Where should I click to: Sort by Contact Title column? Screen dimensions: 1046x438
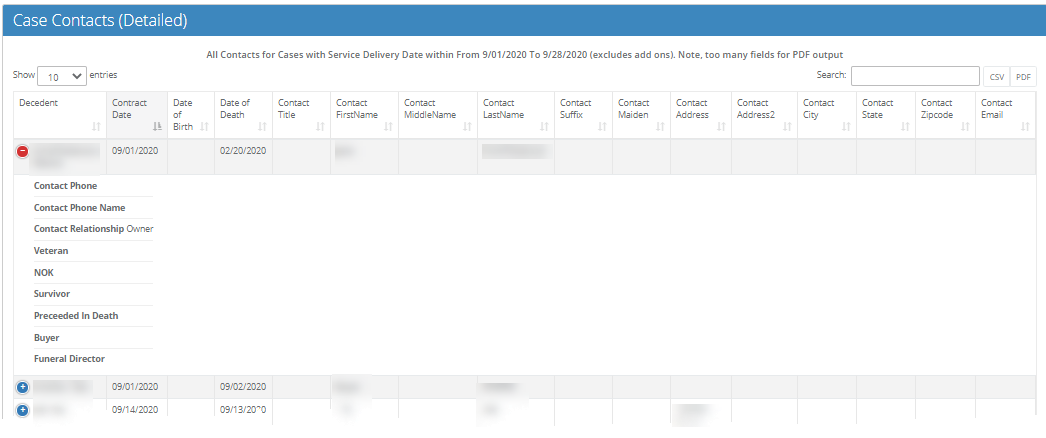300,114
